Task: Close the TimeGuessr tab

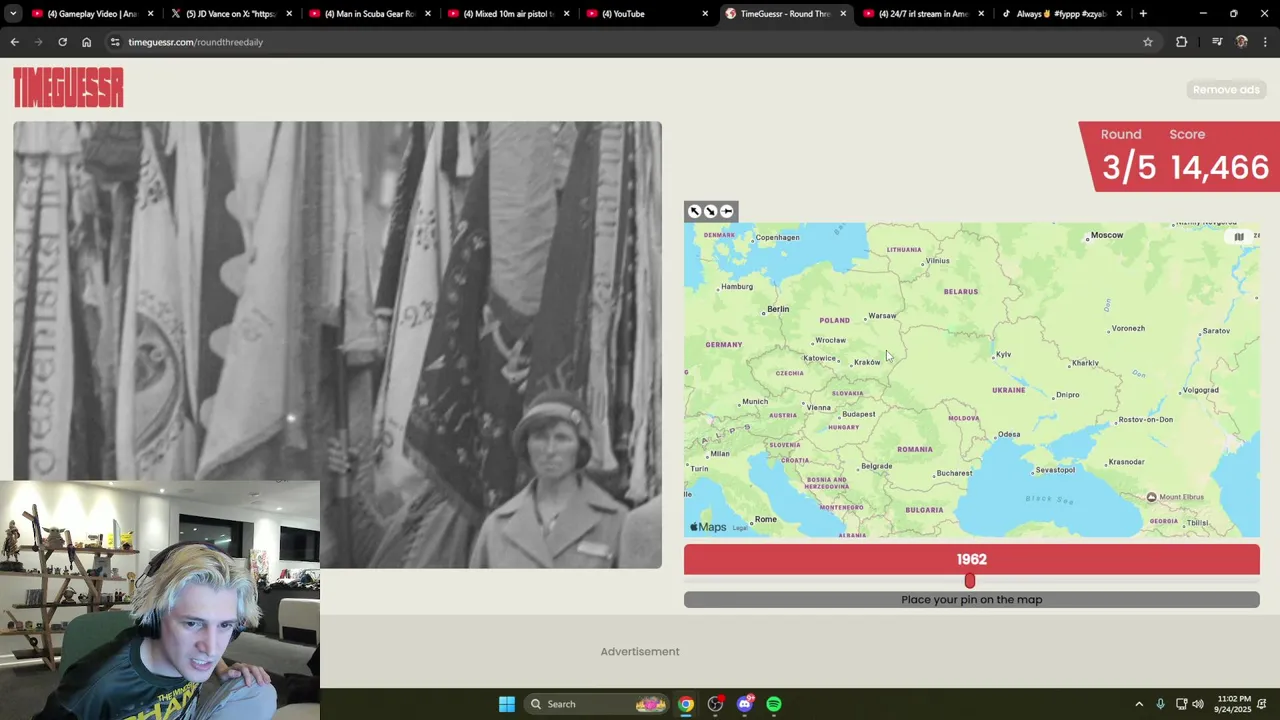Action: click(843, 14)
